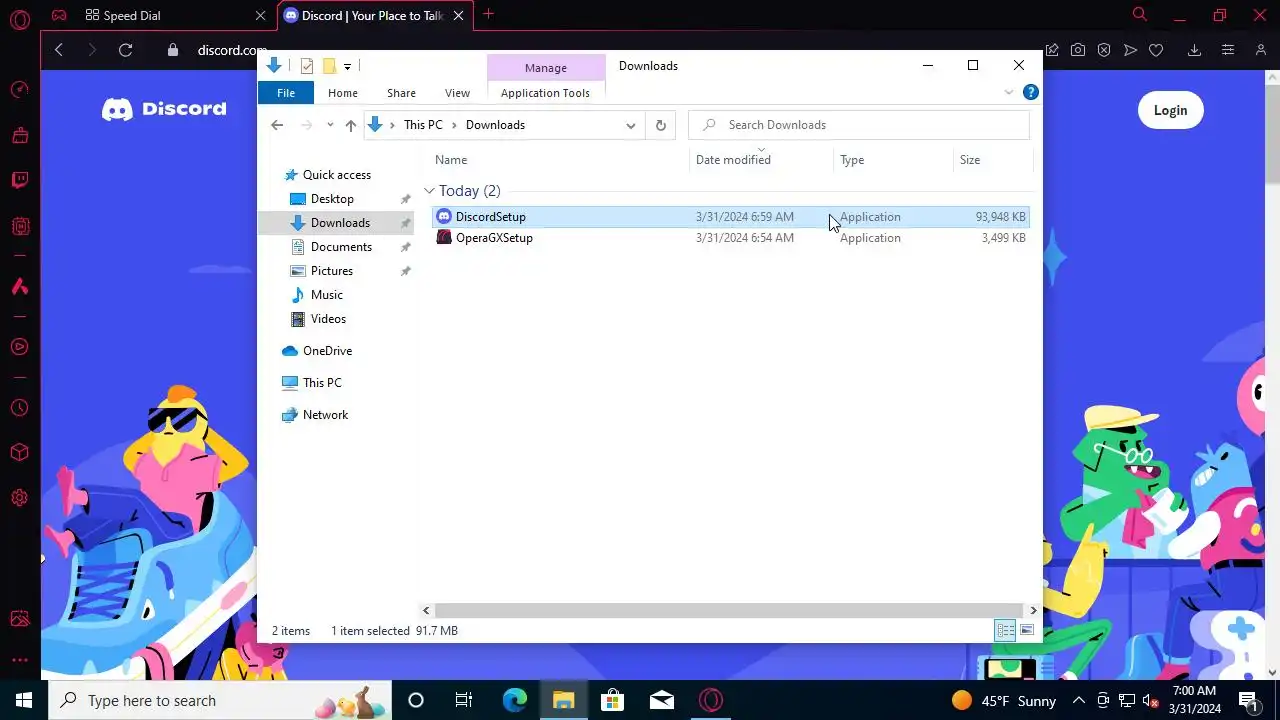Open Opera downloads toolbar icon

(x=1194, y=50)
